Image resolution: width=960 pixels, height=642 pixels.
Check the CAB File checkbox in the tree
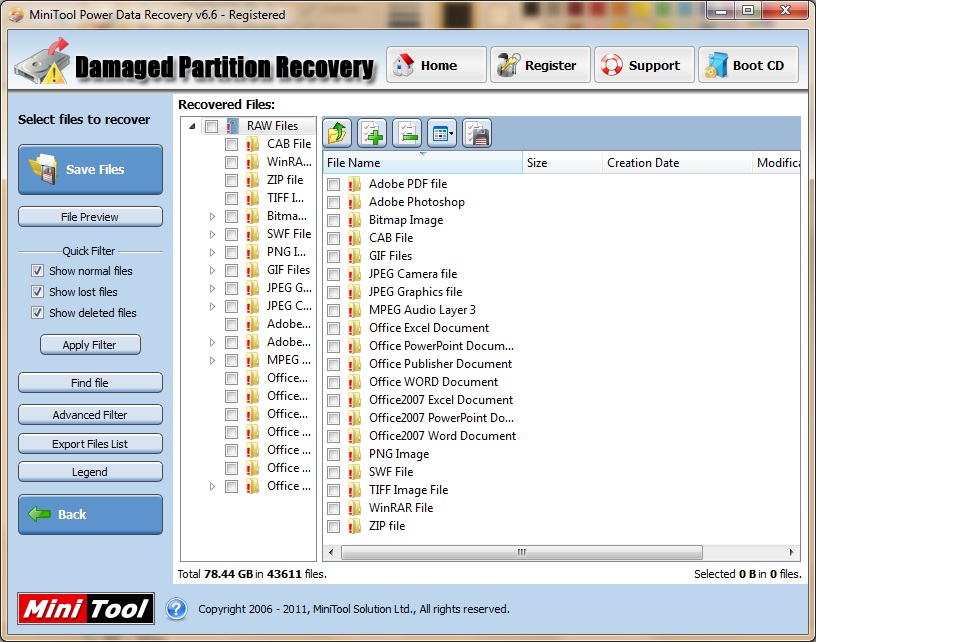[x=231, y=144]
